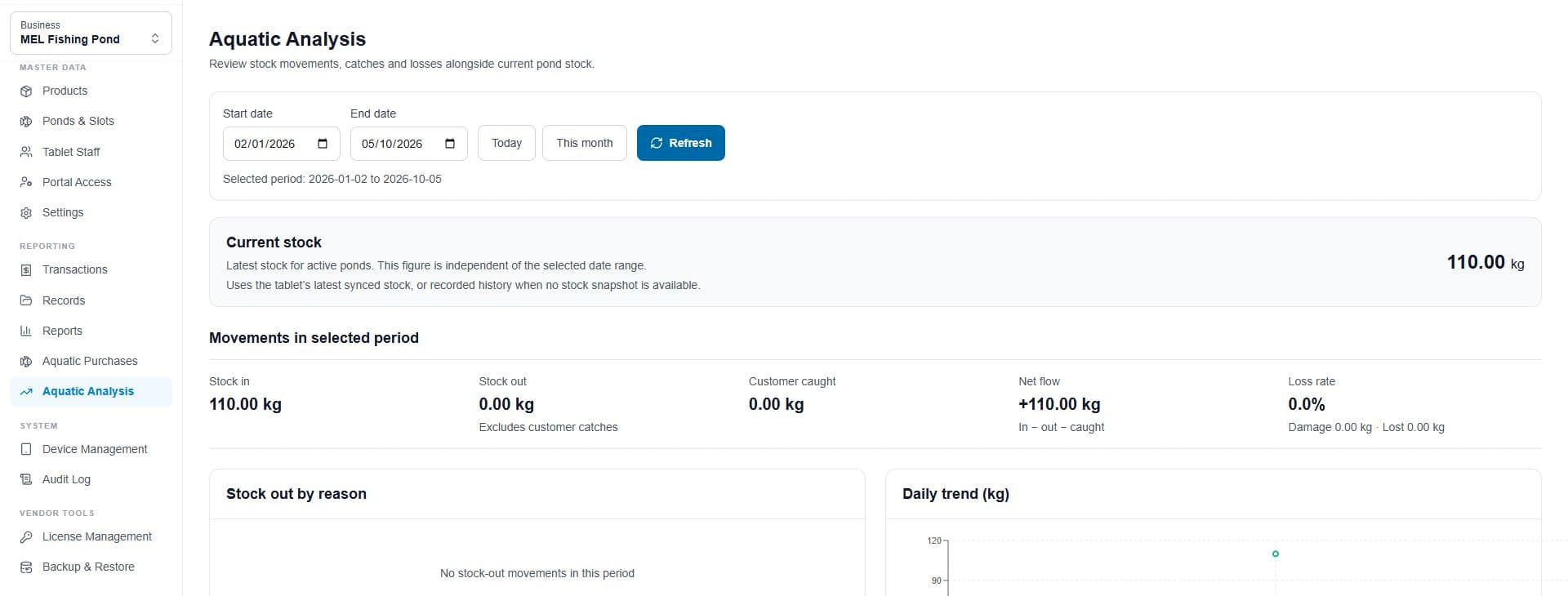This screenshot has width=1568, height=596.
Task: Refresh the aquatic analysis data
Action: (x=681, y=143)
